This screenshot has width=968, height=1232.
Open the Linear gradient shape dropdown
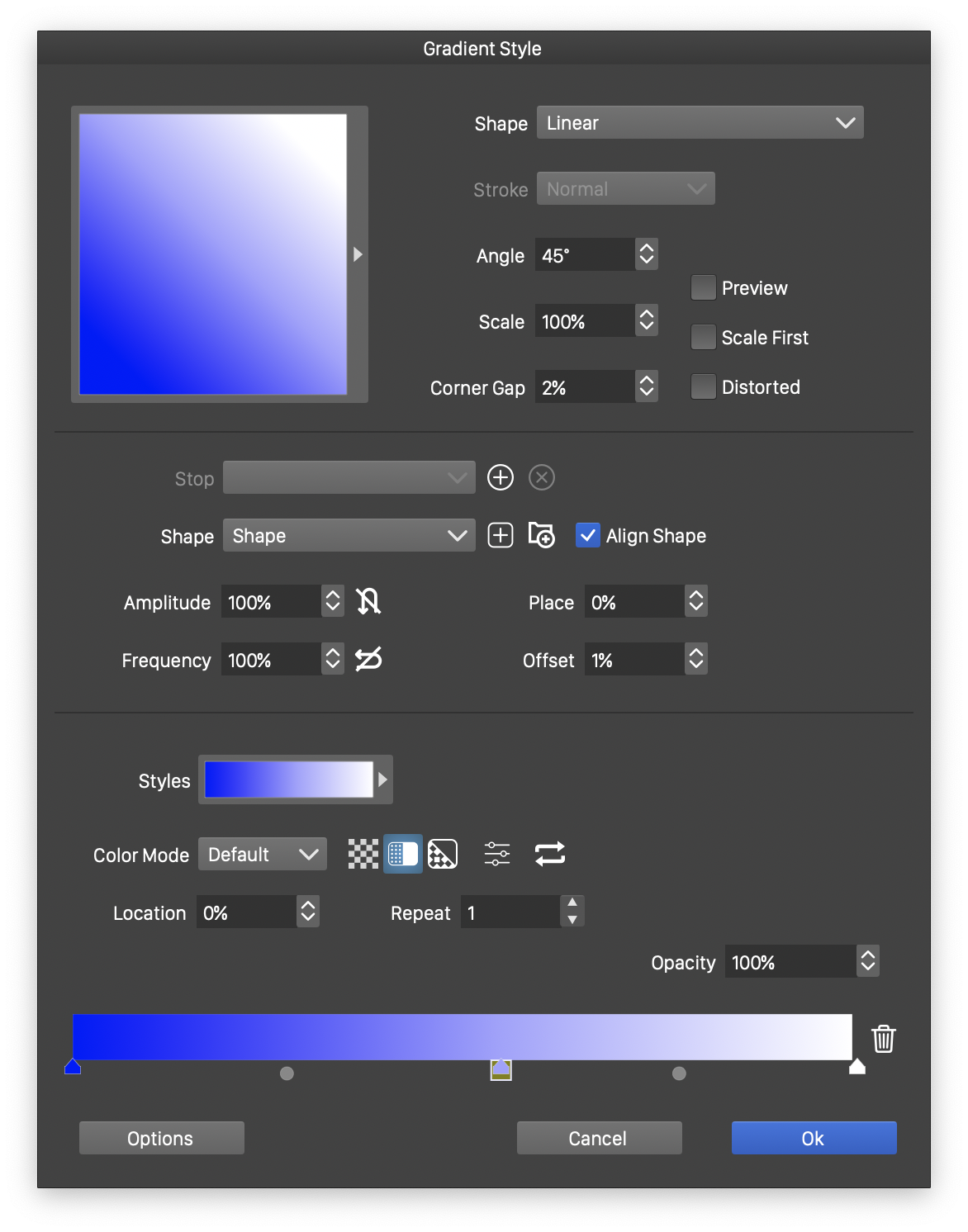700,122
